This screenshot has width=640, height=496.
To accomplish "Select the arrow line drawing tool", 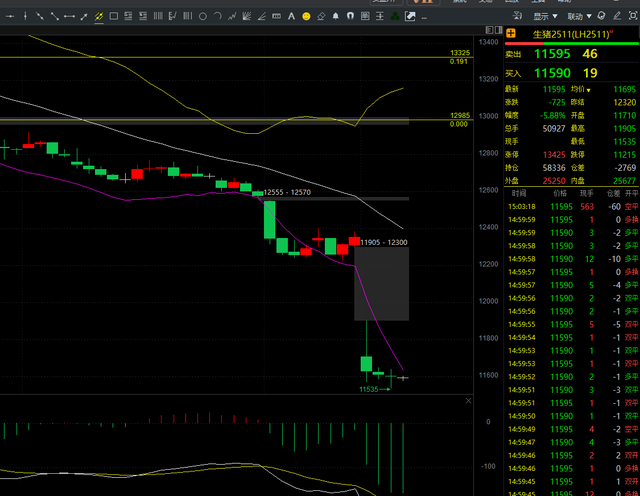I will click(84, 16).
